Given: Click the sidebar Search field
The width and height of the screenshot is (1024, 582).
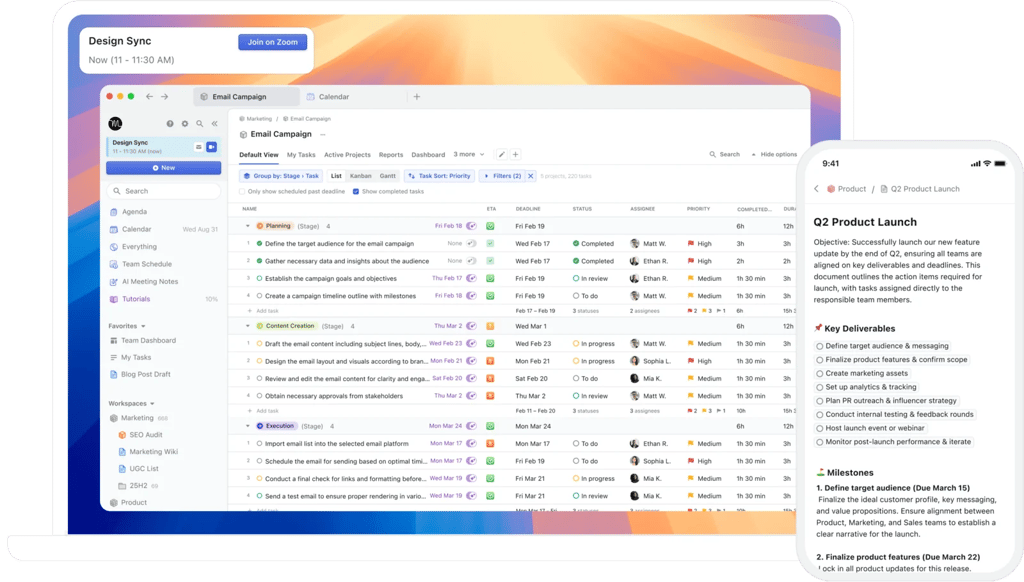Looking at the screenshot, I should (x=163, y=191).
